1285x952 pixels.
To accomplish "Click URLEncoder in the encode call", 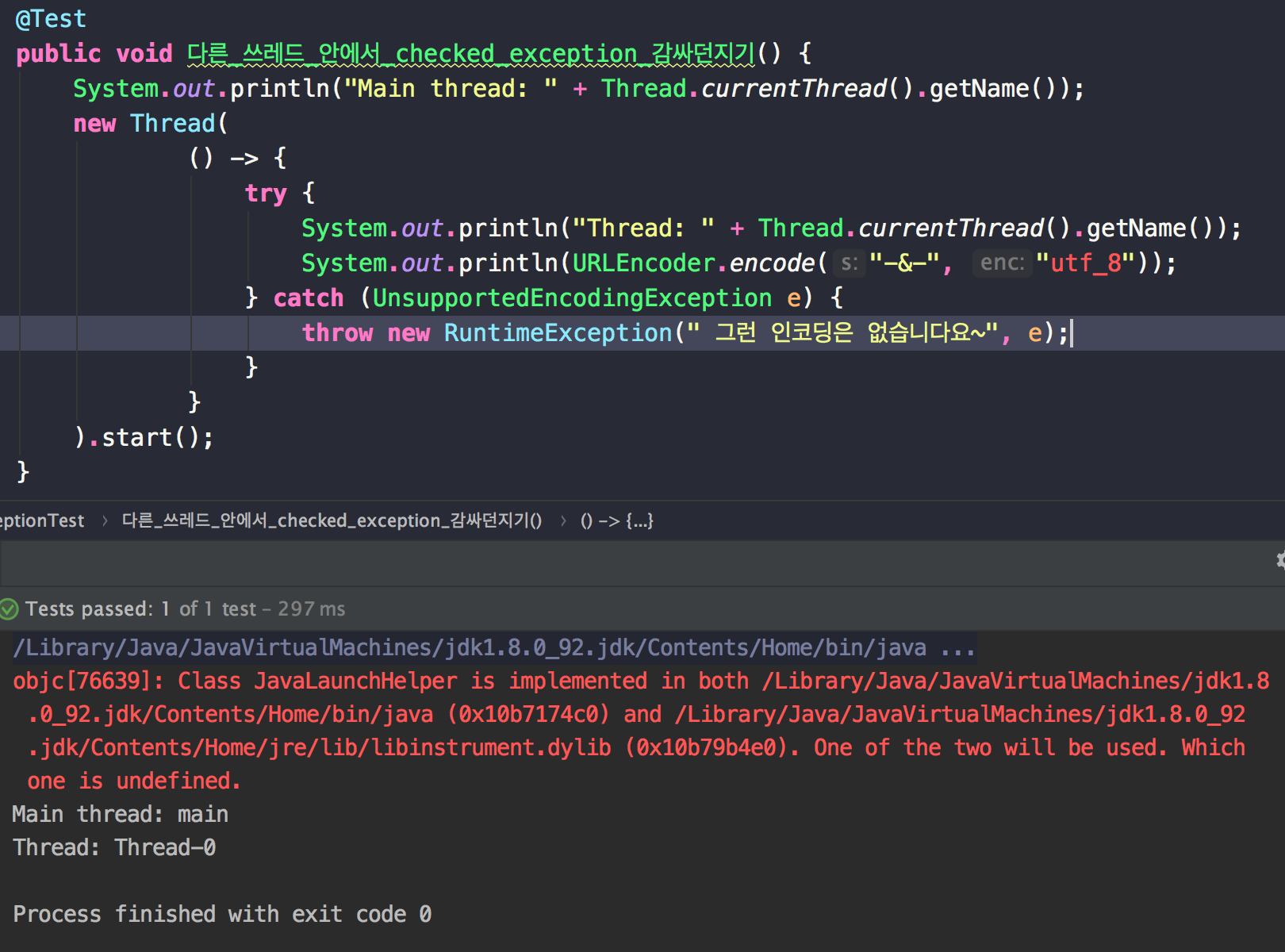I will click(x=643, y=263).
